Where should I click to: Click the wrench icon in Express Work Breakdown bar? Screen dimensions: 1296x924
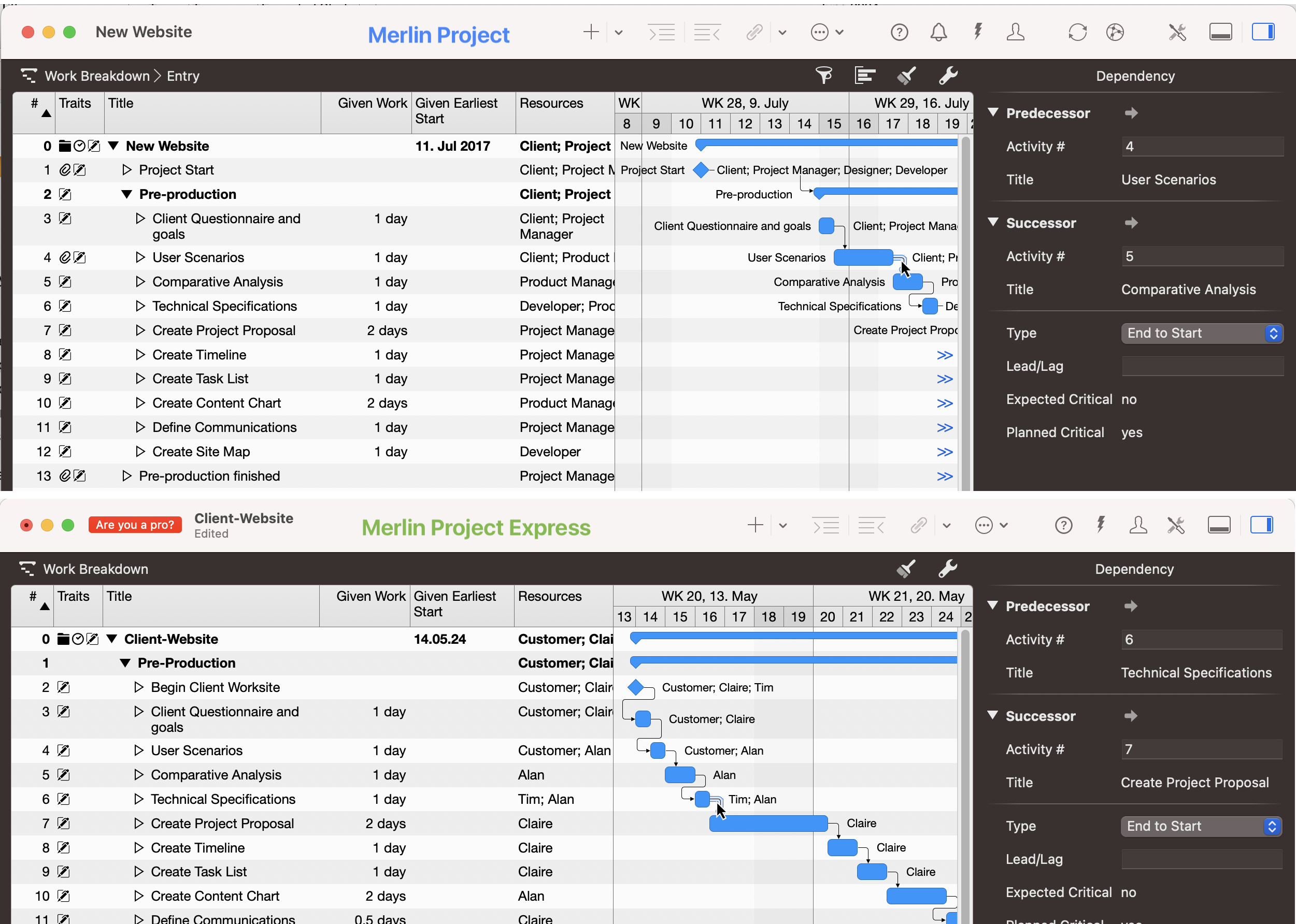click(x=948, y=568)
